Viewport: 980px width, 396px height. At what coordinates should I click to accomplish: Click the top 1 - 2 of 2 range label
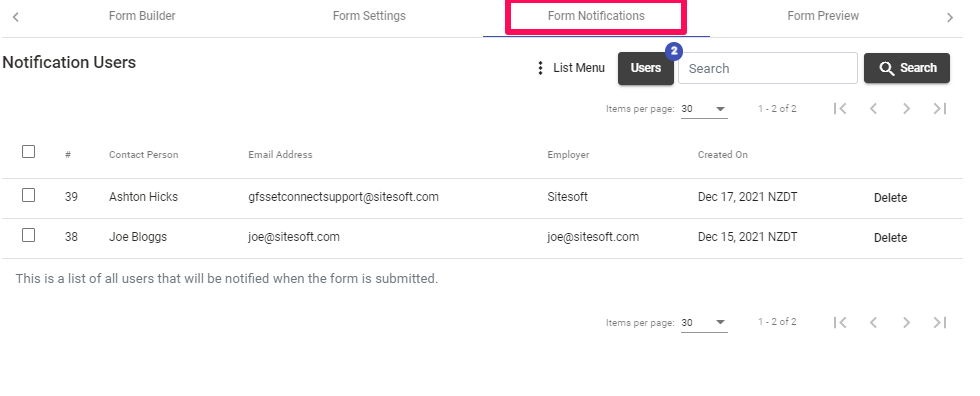pyautogui.click(x=777, y=109)
